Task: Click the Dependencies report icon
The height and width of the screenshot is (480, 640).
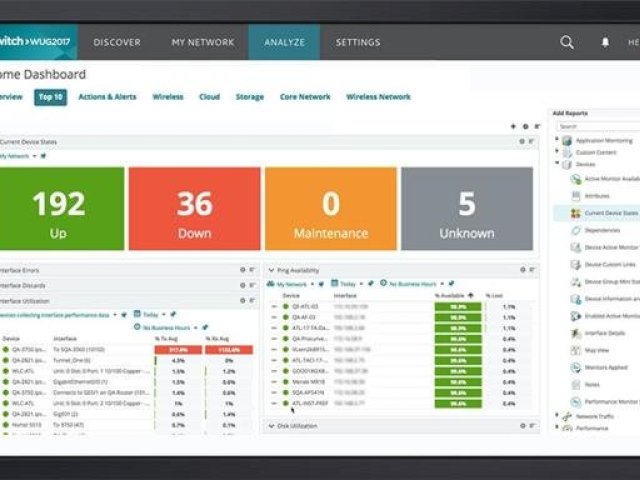Action: coord(576,230)
